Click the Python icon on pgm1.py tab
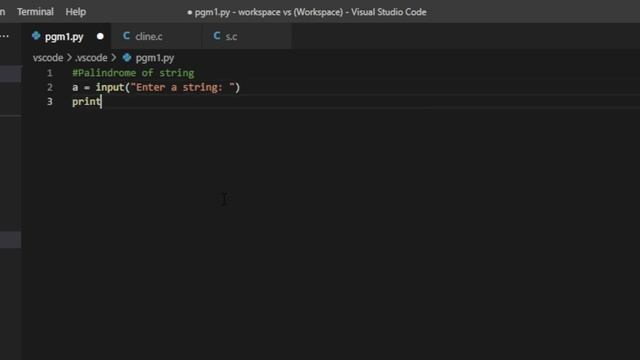 tap(36, 36)
